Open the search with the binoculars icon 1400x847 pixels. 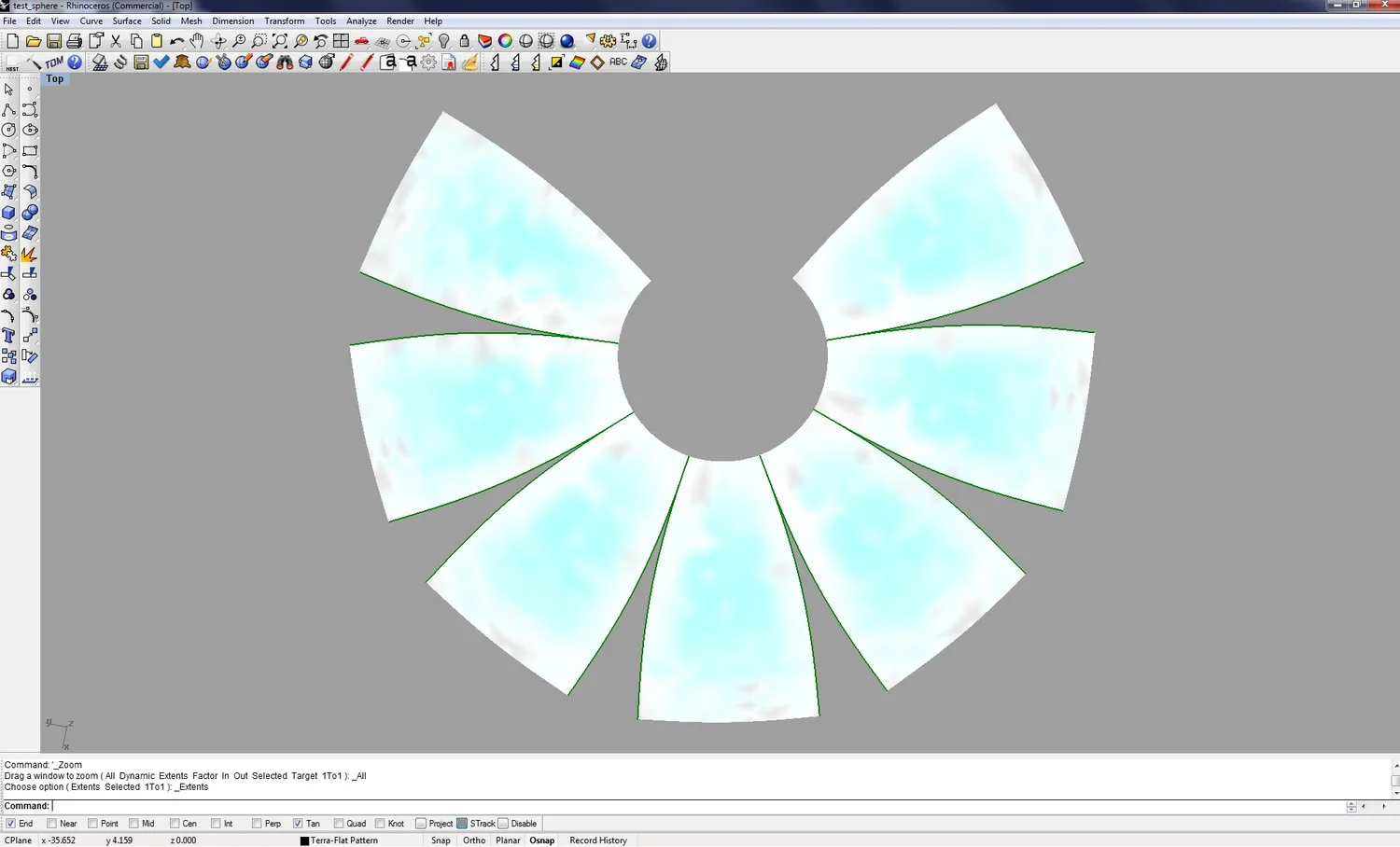click(286, 62)
